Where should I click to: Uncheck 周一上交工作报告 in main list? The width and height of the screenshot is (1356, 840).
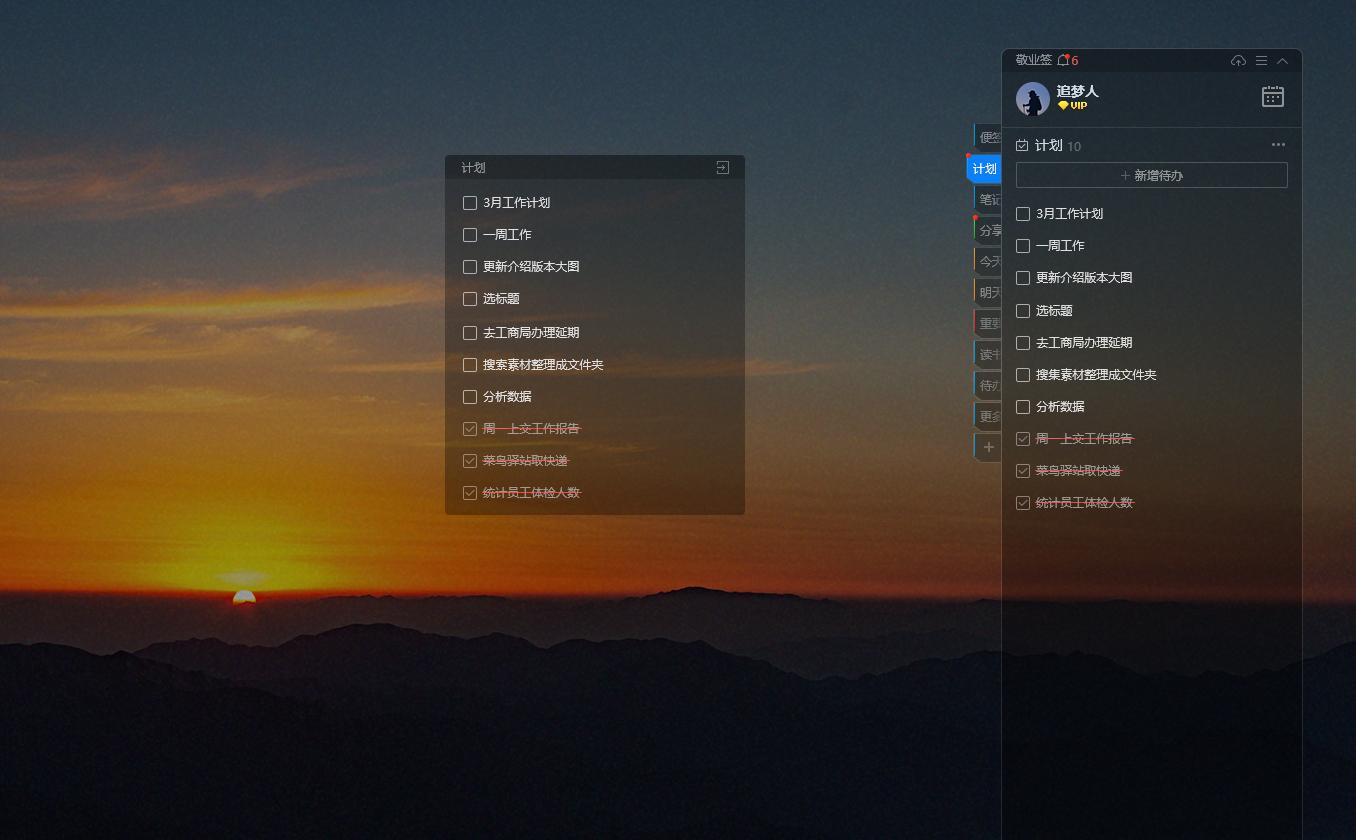pos(1023,439)
